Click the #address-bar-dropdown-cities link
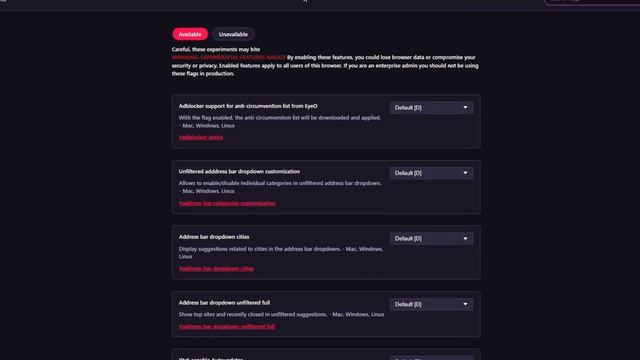The image size is (640, 360). [x=216, y=269]
